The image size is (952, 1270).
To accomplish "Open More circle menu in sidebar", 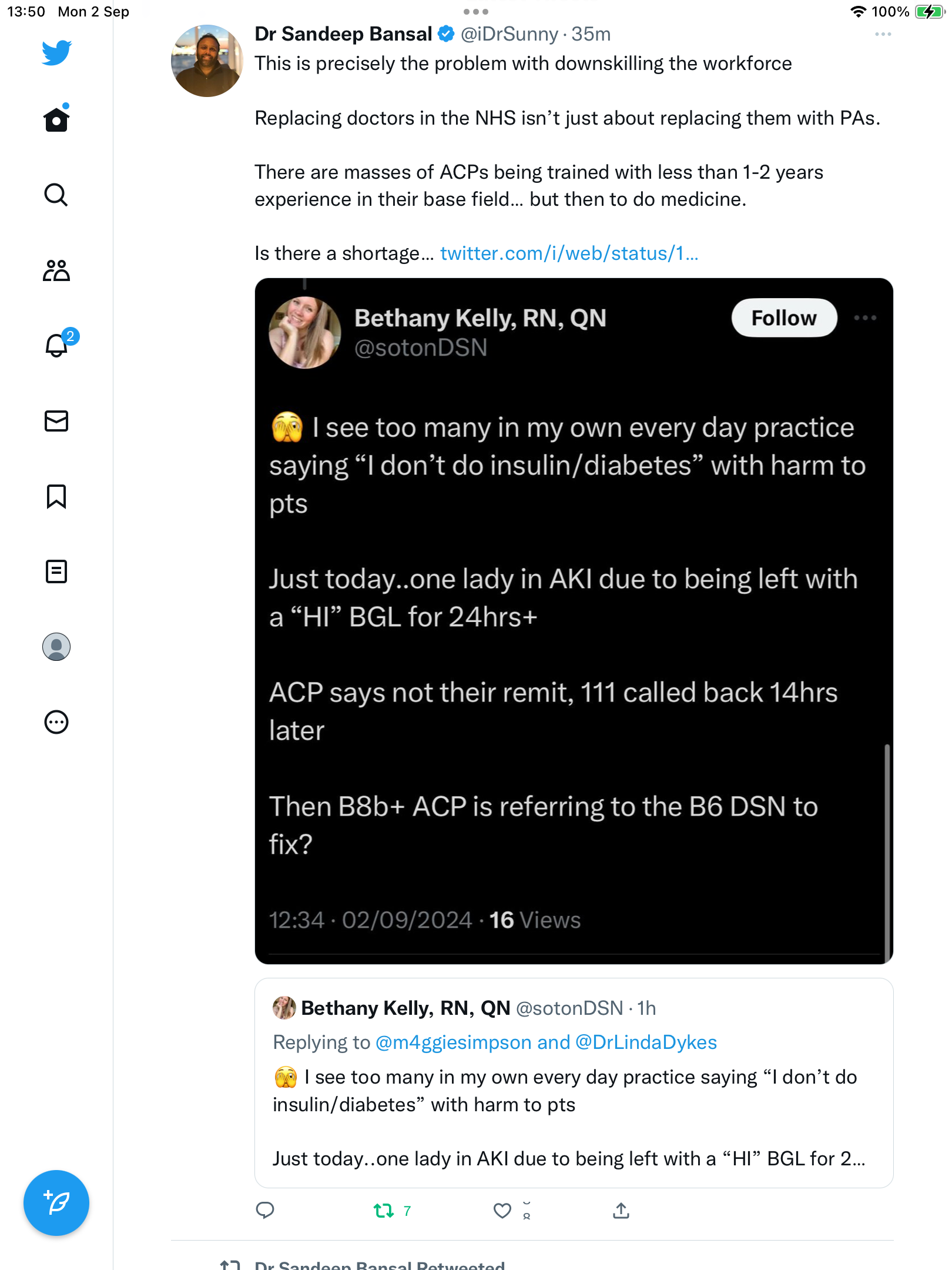I will (56, 722).
